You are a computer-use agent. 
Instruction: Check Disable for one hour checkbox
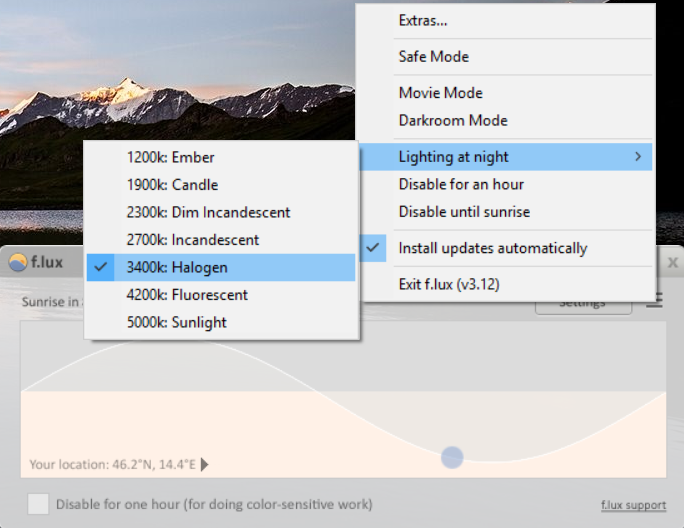[x=38, y=504]
